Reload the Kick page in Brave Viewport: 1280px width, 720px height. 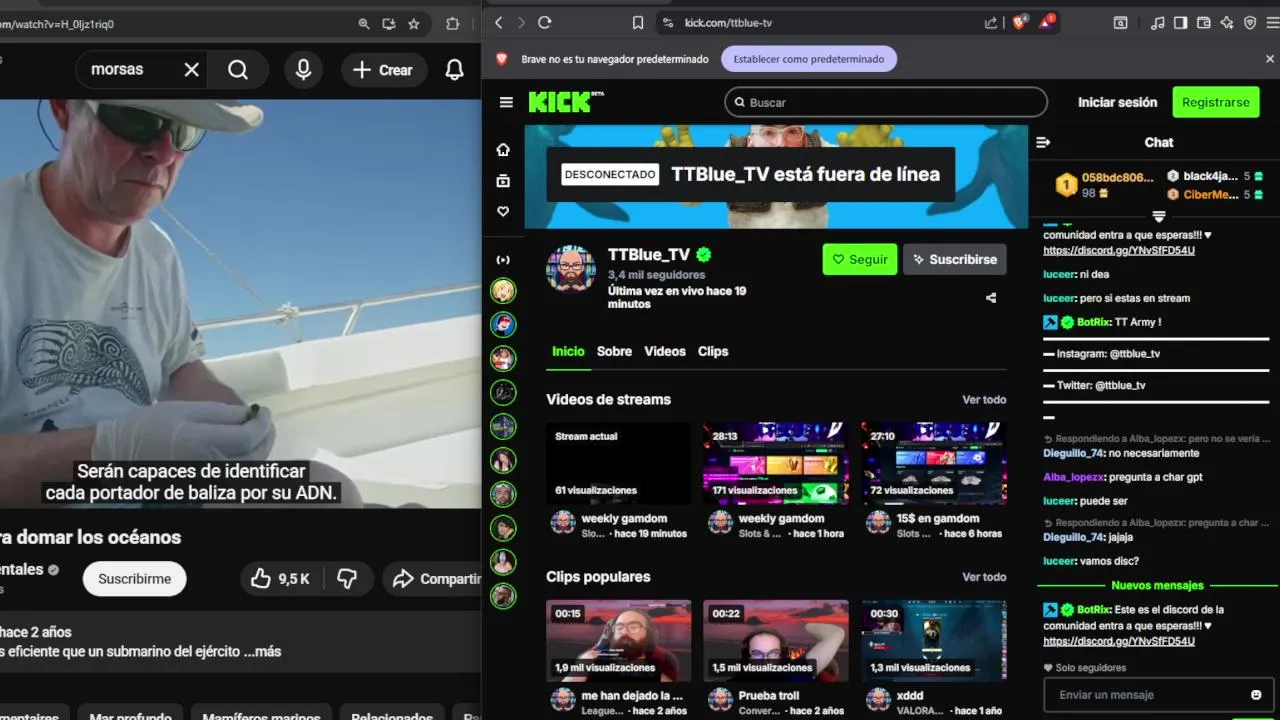coord(545,22)
